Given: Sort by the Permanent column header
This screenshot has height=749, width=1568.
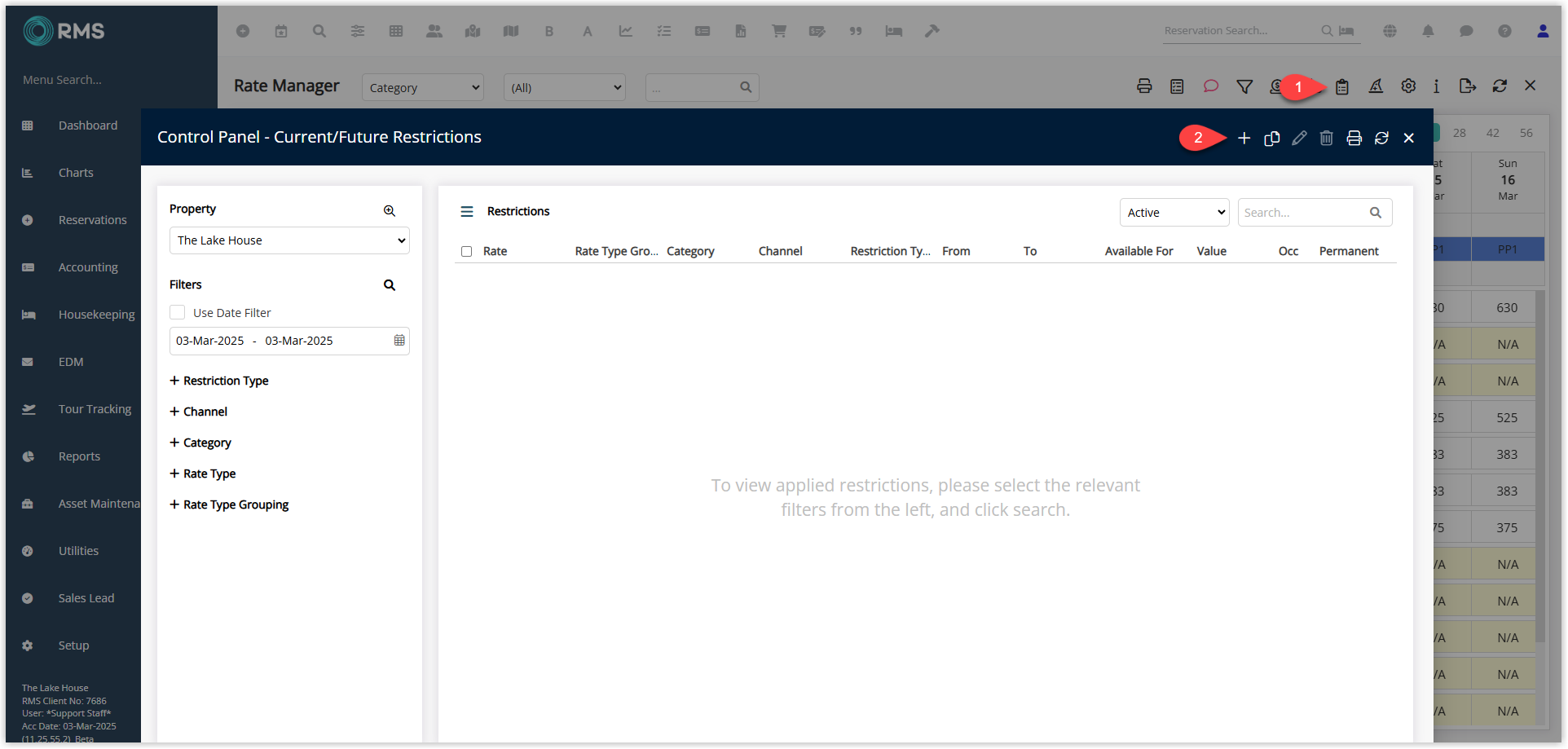Looking at the screenshot, I should [x=1349, y=252].
